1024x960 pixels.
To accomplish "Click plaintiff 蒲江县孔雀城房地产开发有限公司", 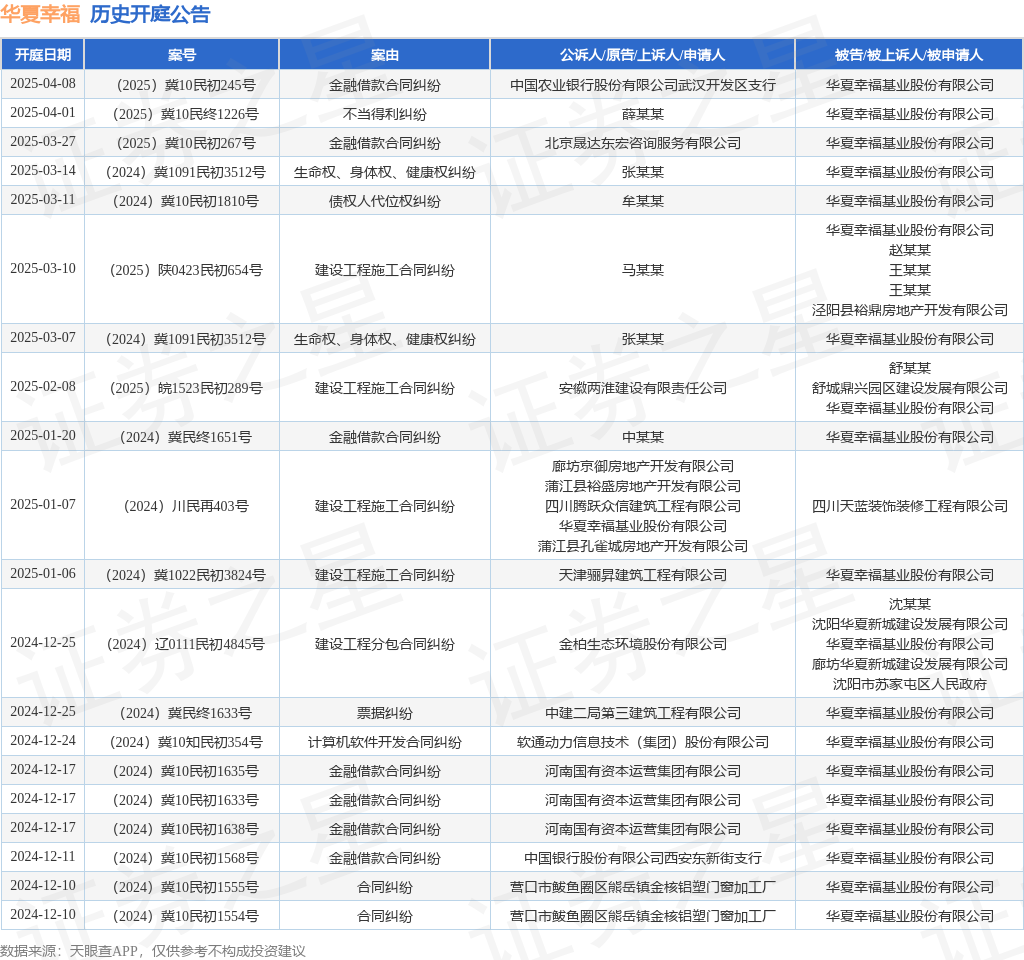I will [643, 546].
